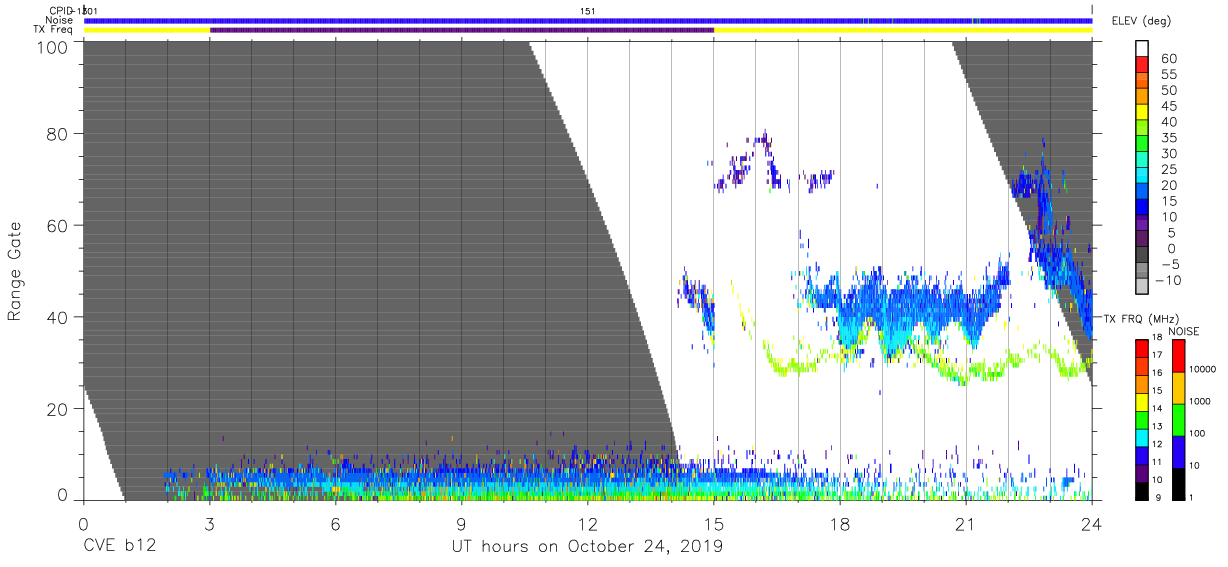Click range gate 40 on y-axis
The width and height of the screenshot is (1228, 567).
click(x=57, y=317)
